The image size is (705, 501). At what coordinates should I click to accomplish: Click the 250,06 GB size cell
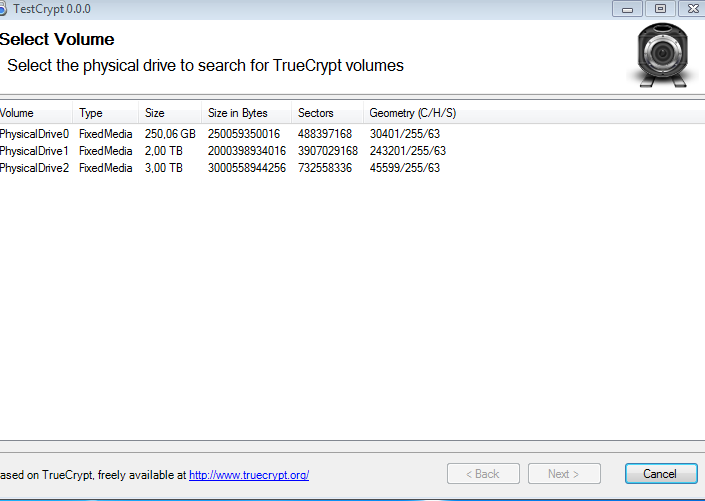pyautogui.click(x=170, y=134)
